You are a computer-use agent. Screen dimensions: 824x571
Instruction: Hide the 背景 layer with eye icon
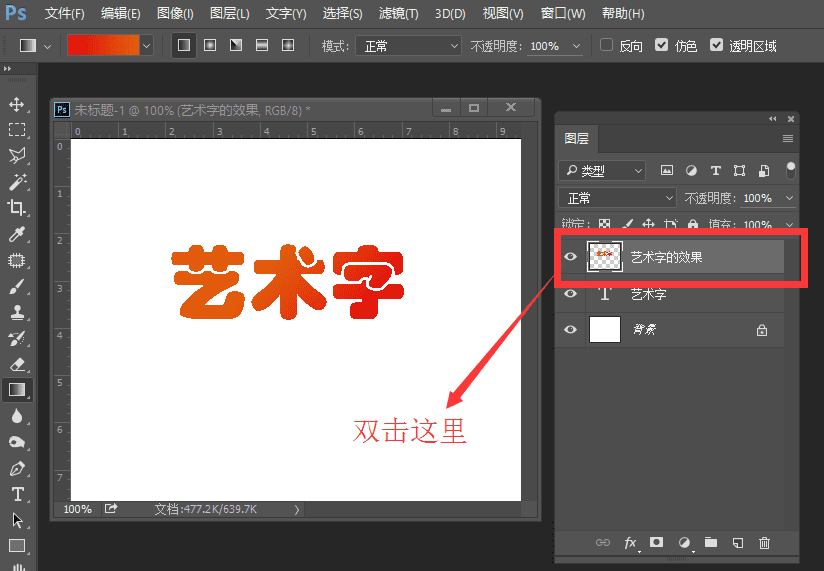coord(570,330)
